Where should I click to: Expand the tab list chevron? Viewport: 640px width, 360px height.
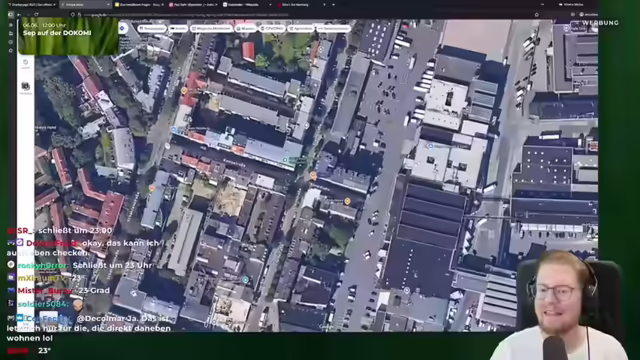[542, 4]
